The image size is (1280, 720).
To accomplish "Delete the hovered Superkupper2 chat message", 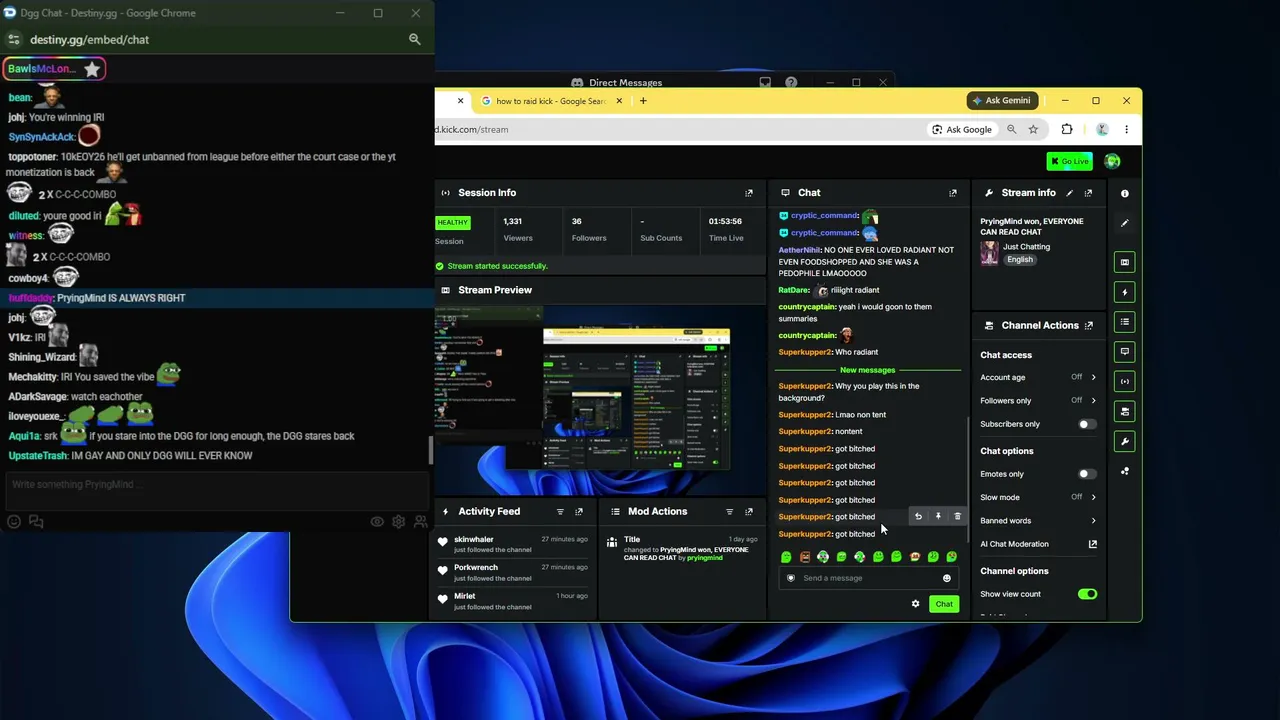I will 957,516.
